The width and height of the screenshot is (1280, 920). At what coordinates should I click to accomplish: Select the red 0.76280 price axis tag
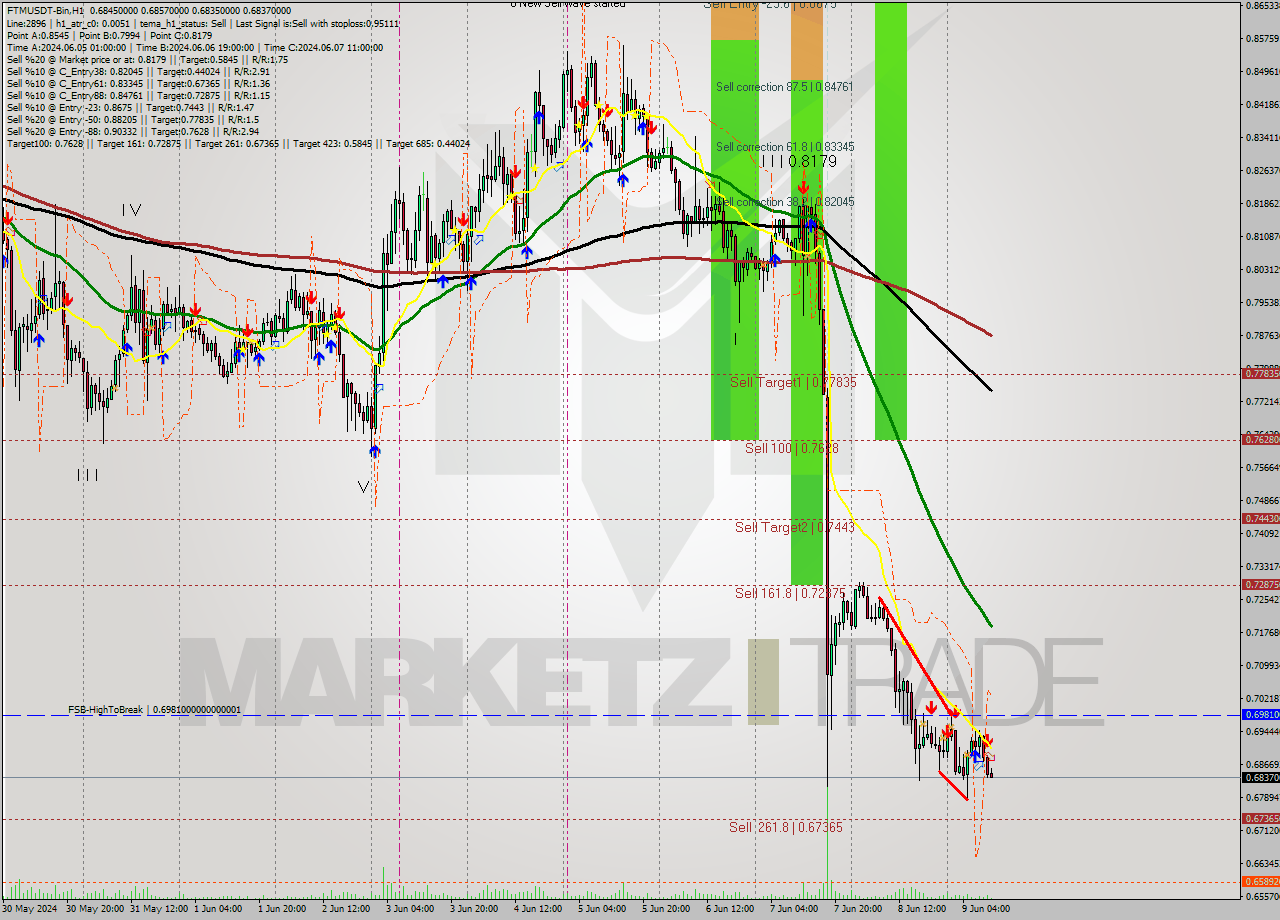pyautogui.click(x=1260, y=439)
